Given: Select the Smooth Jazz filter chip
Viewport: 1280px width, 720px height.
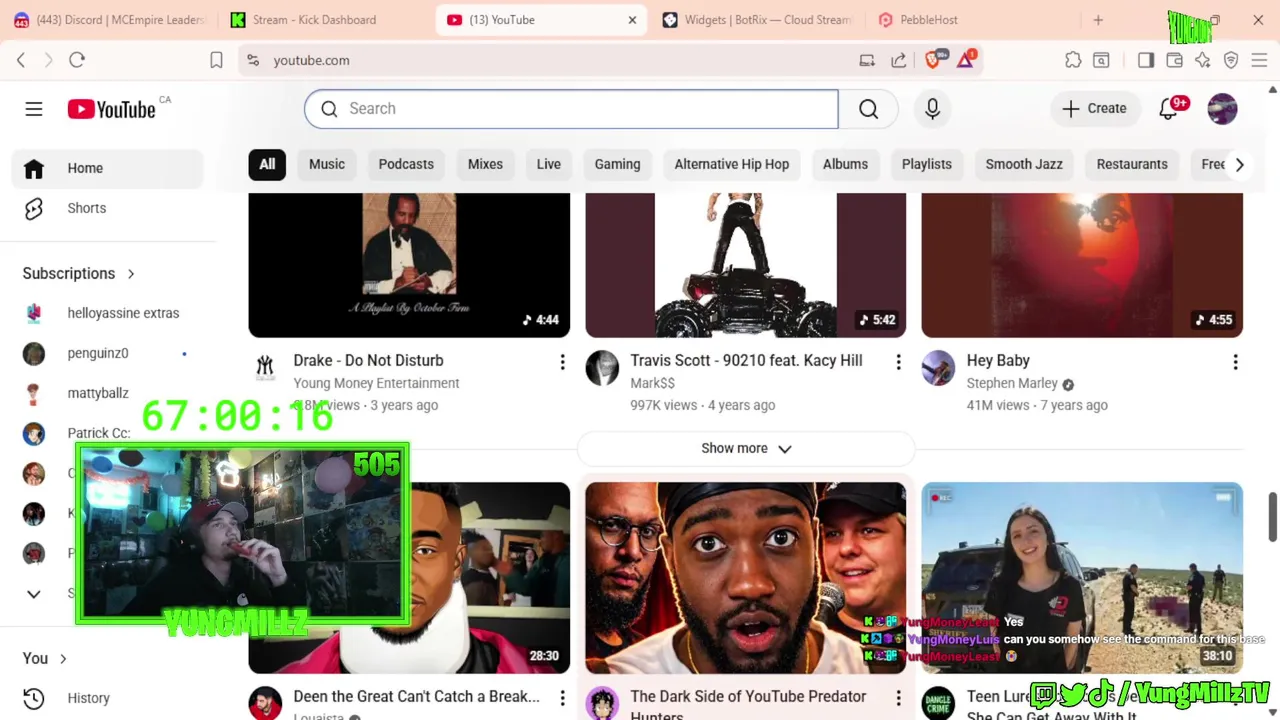Looking at the screenshot, I should point(1024,164).
